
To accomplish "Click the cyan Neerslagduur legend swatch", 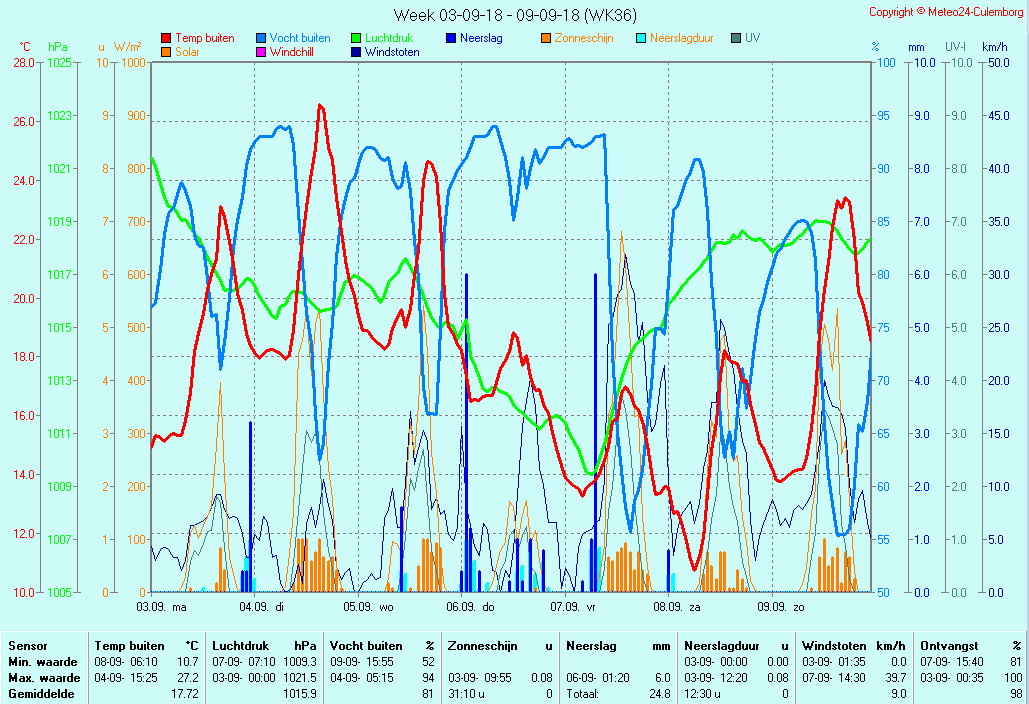I will pos(641,38).
